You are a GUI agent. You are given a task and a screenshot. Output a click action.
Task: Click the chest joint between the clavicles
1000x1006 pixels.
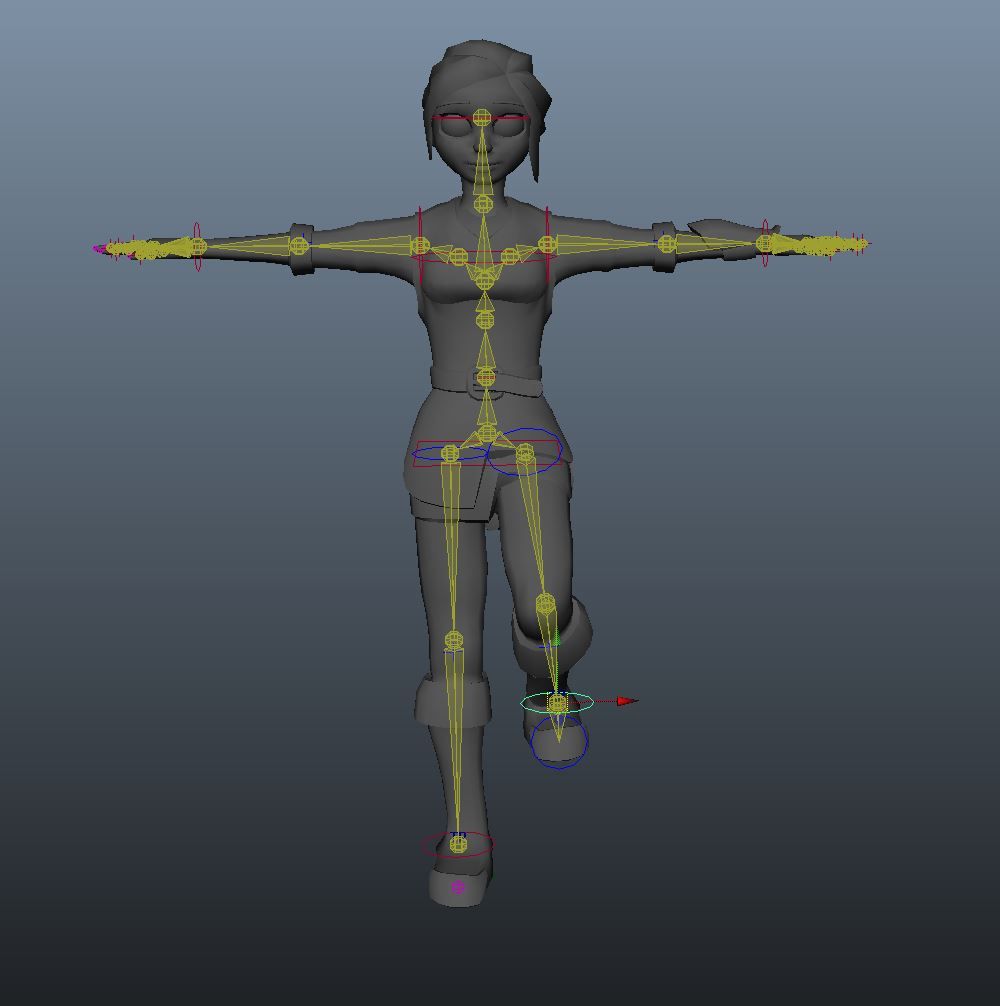click(x=484, y=278)
